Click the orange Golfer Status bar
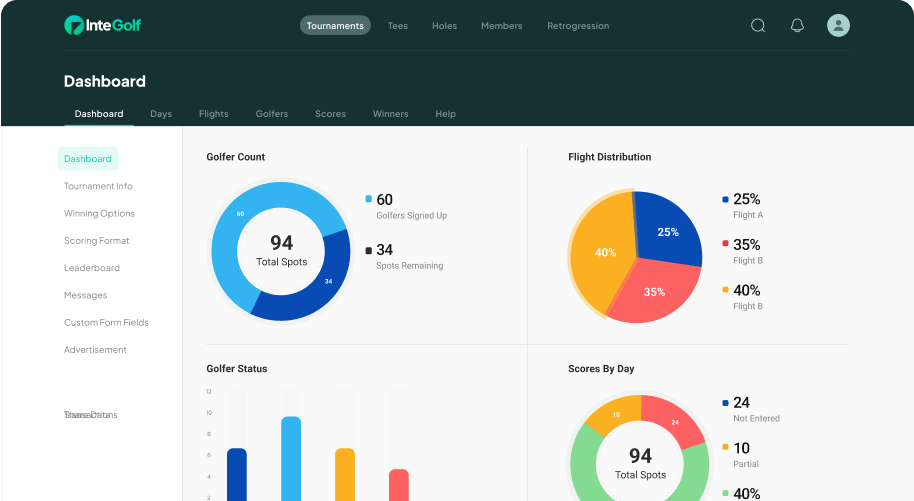The height and width of the screenshot is (501, 914). pos(345,474)
